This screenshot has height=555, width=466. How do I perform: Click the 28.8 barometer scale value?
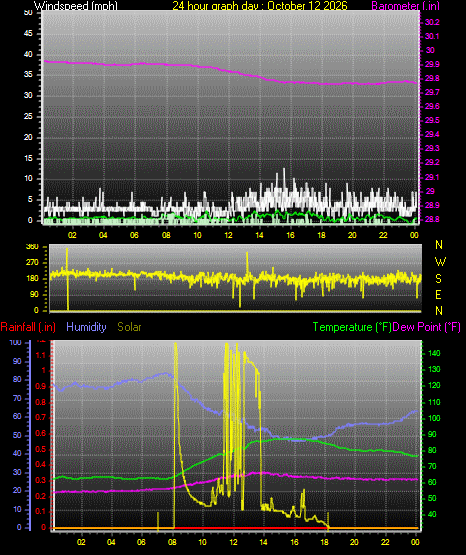tap(432, 219)
